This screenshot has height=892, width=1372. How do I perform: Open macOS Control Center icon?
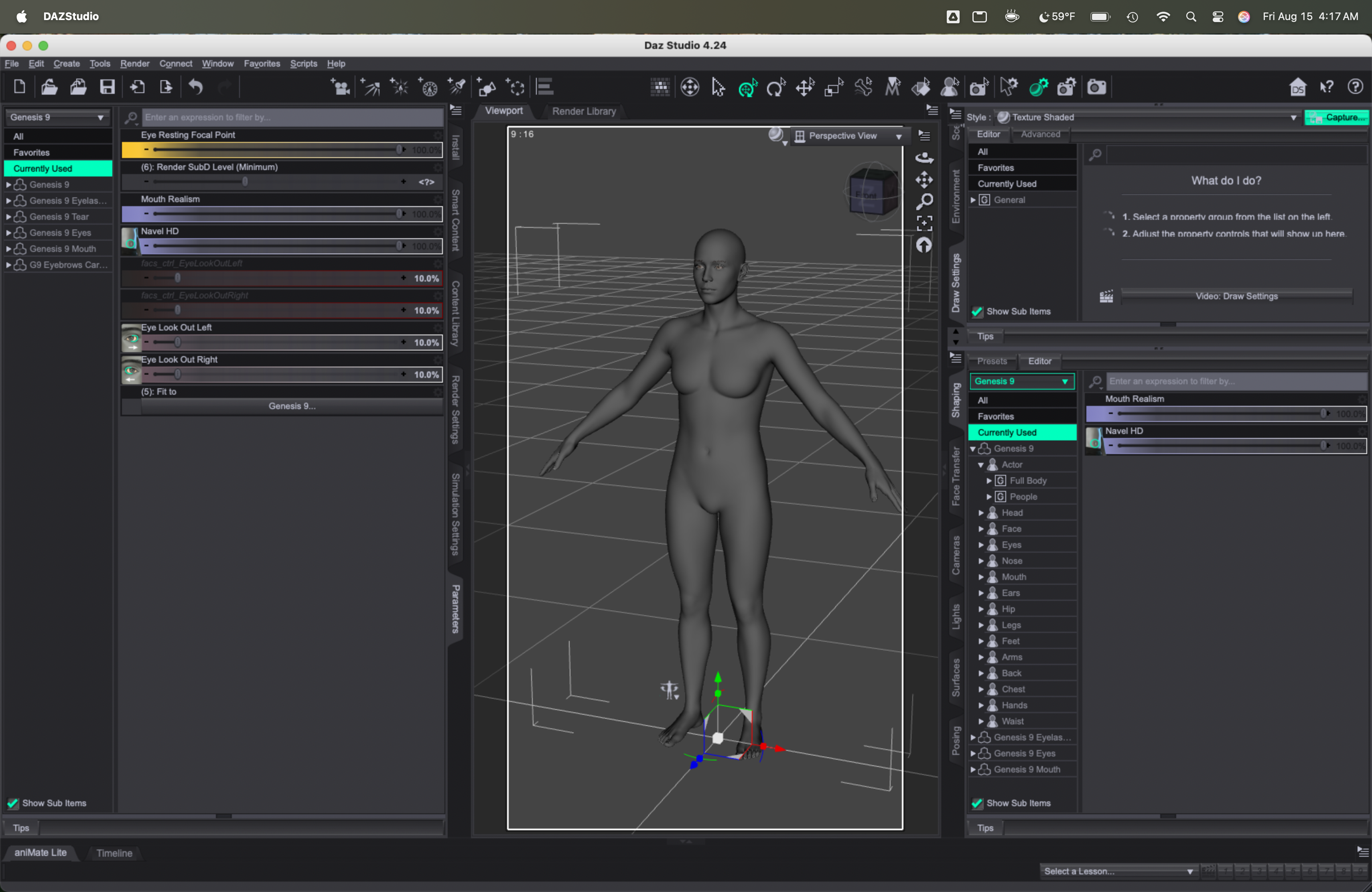tap(1218, 17)
